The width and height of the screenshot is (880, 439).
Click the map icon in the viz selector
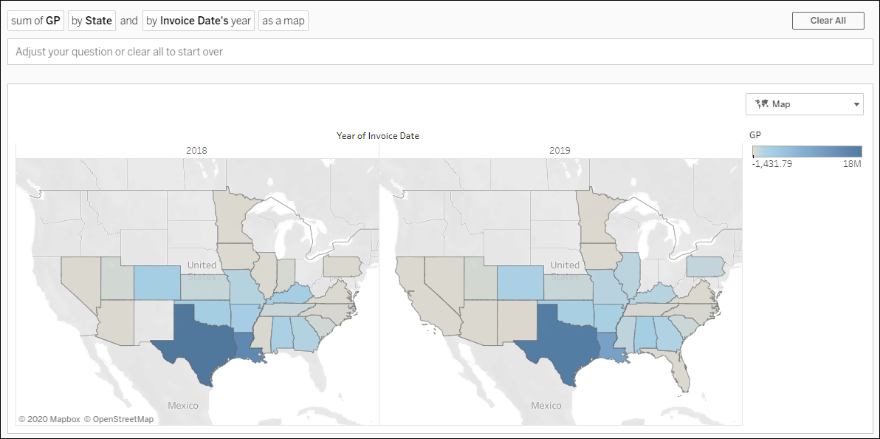click(x=762, y=104)
